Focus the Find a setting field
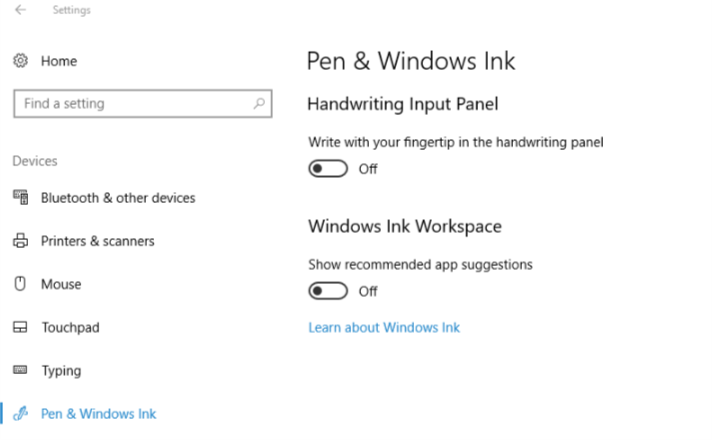The image size is (712, 440). 143,104
